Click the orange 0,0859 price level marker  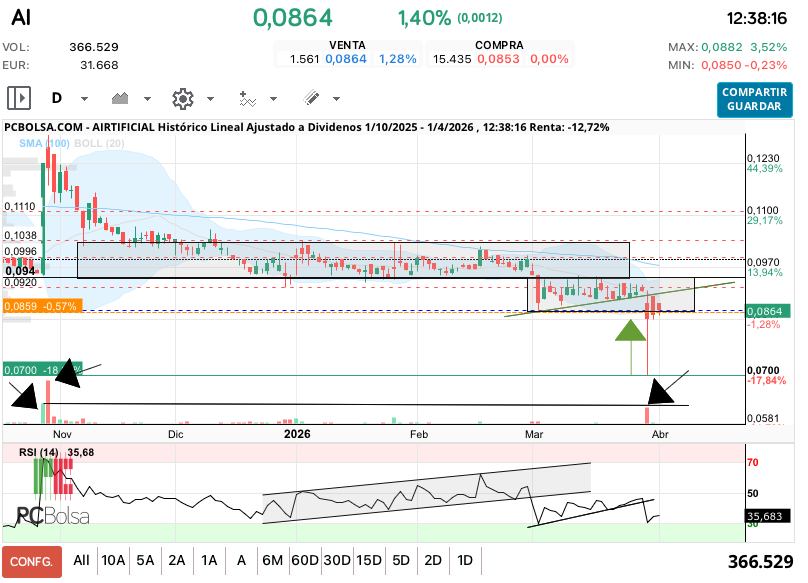pos(41,306)
